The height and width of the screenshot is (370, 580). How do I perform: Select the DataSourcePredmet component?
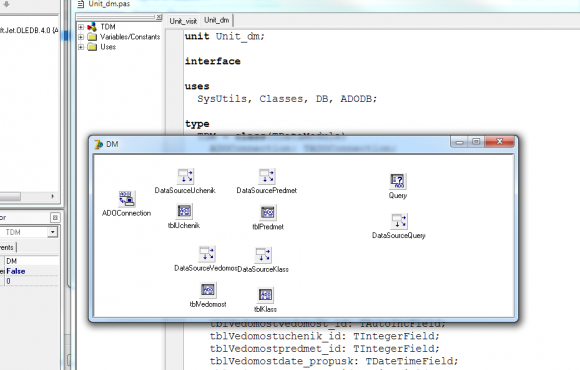267,176
